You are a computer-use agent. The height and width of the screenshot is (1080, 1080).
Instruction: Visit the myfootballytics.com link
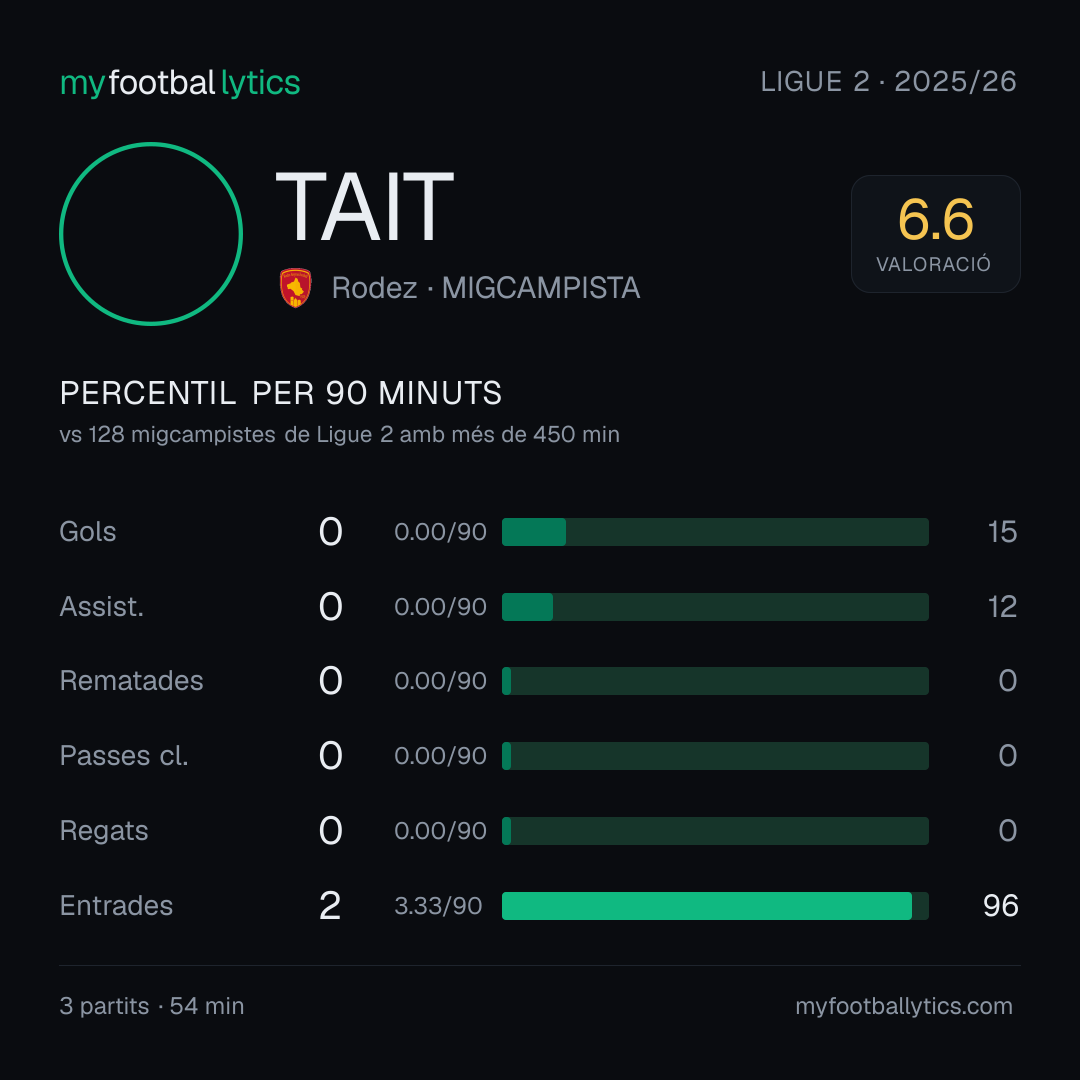click(904, 1006)
